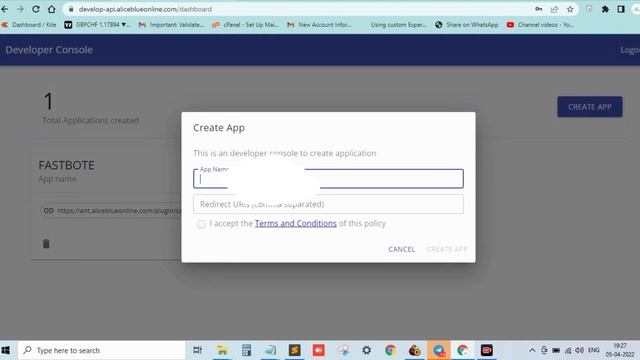Open the Calculator taskbar icon
The height and width of the screenshot is (360, 640).
coord(247,350)
